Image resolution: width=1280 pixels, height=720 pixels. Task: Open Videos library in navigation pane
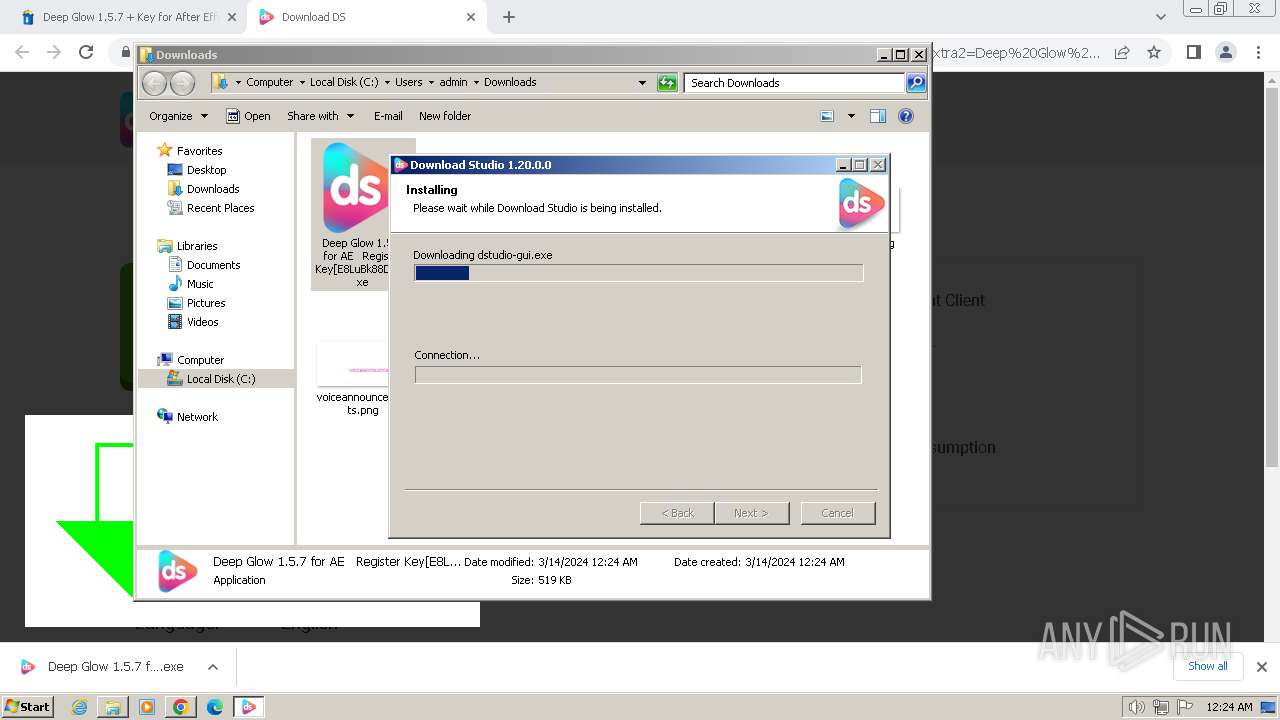pos(202,322)
